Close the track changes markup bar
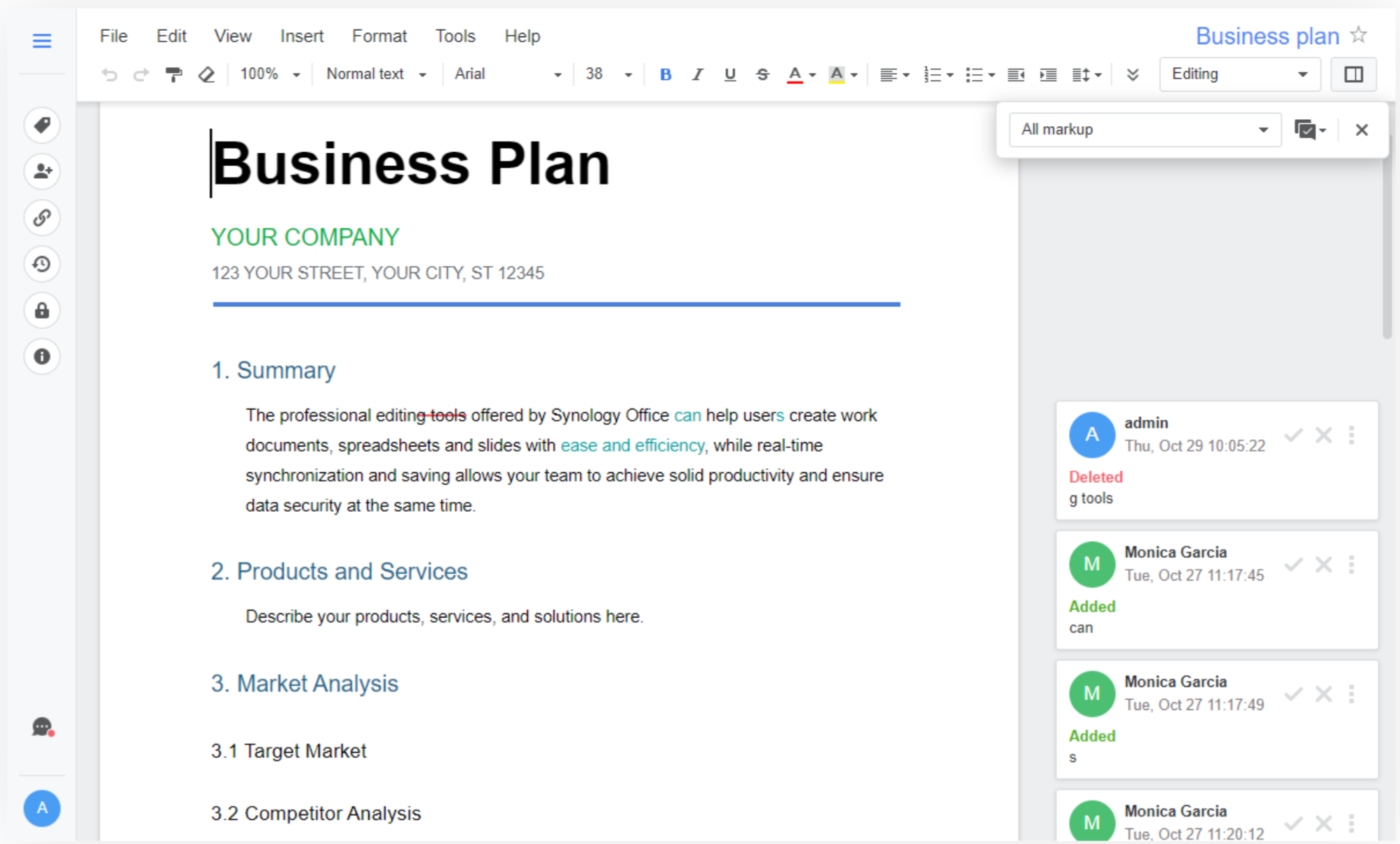 tap(1361, 130)
